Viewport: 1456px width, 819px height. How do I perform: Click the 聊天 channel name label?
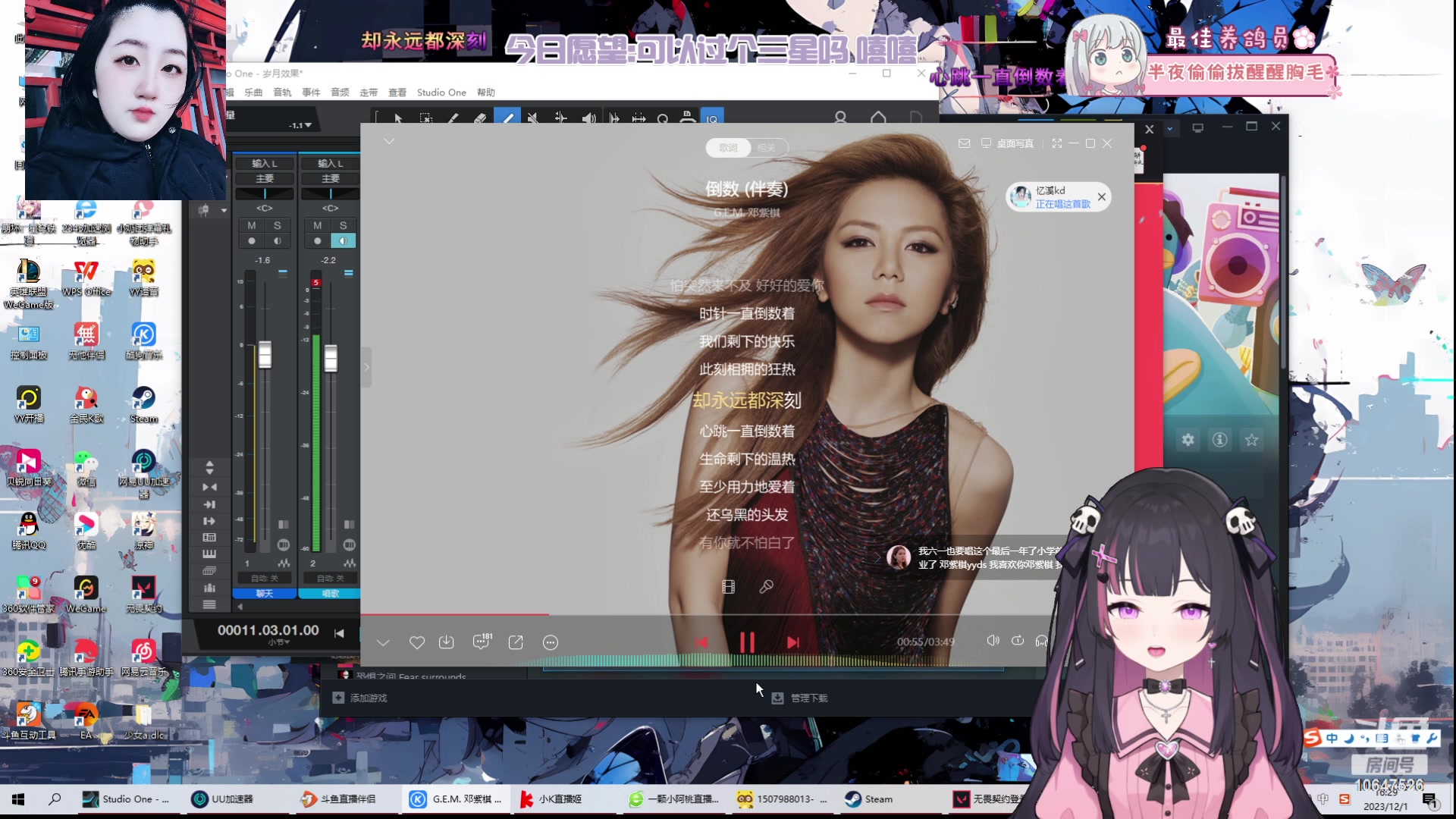(x=265, y=593)
